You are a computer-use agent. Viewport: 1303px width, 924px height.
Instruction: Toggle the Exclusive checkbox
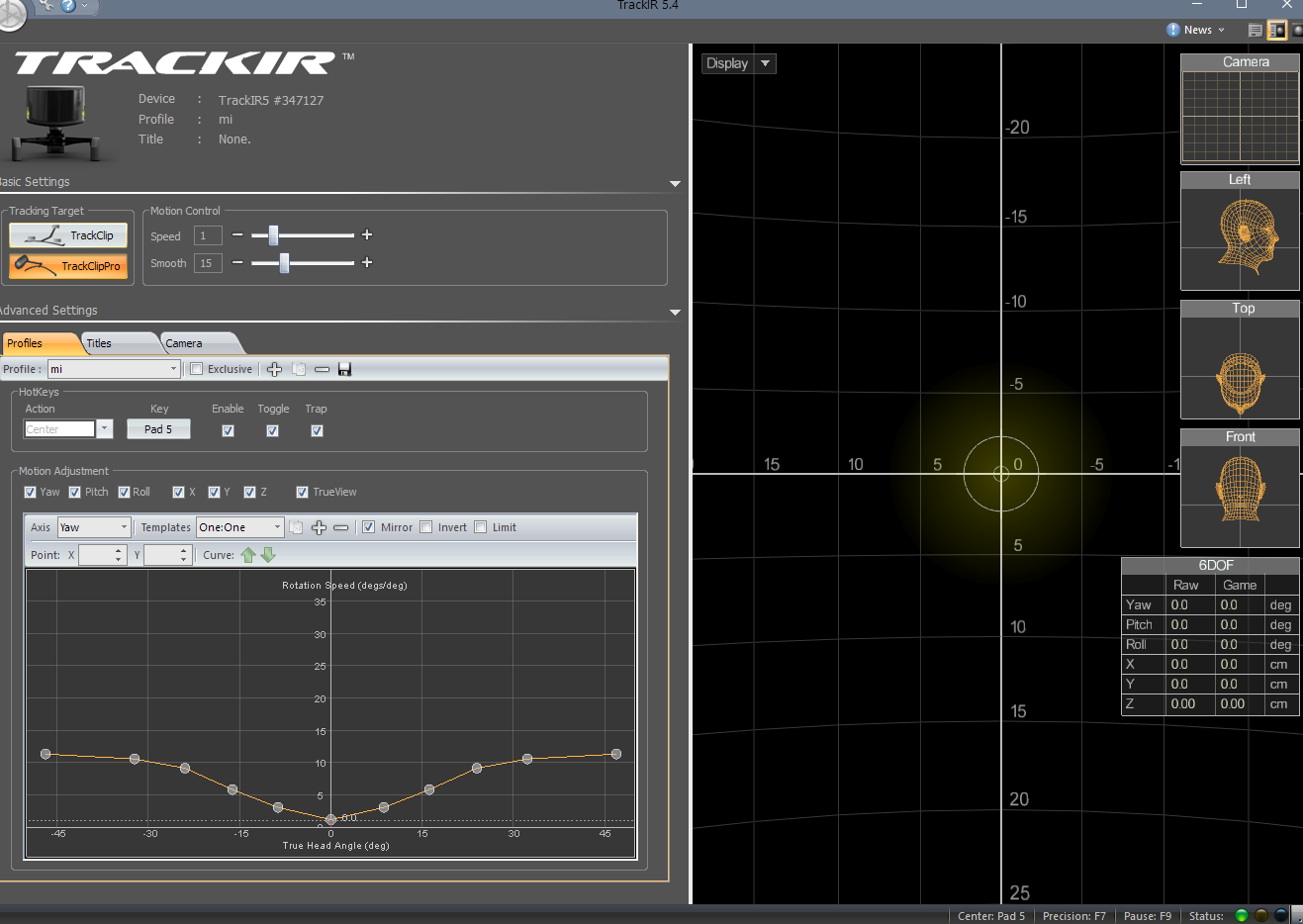click(x=196, y=369)
